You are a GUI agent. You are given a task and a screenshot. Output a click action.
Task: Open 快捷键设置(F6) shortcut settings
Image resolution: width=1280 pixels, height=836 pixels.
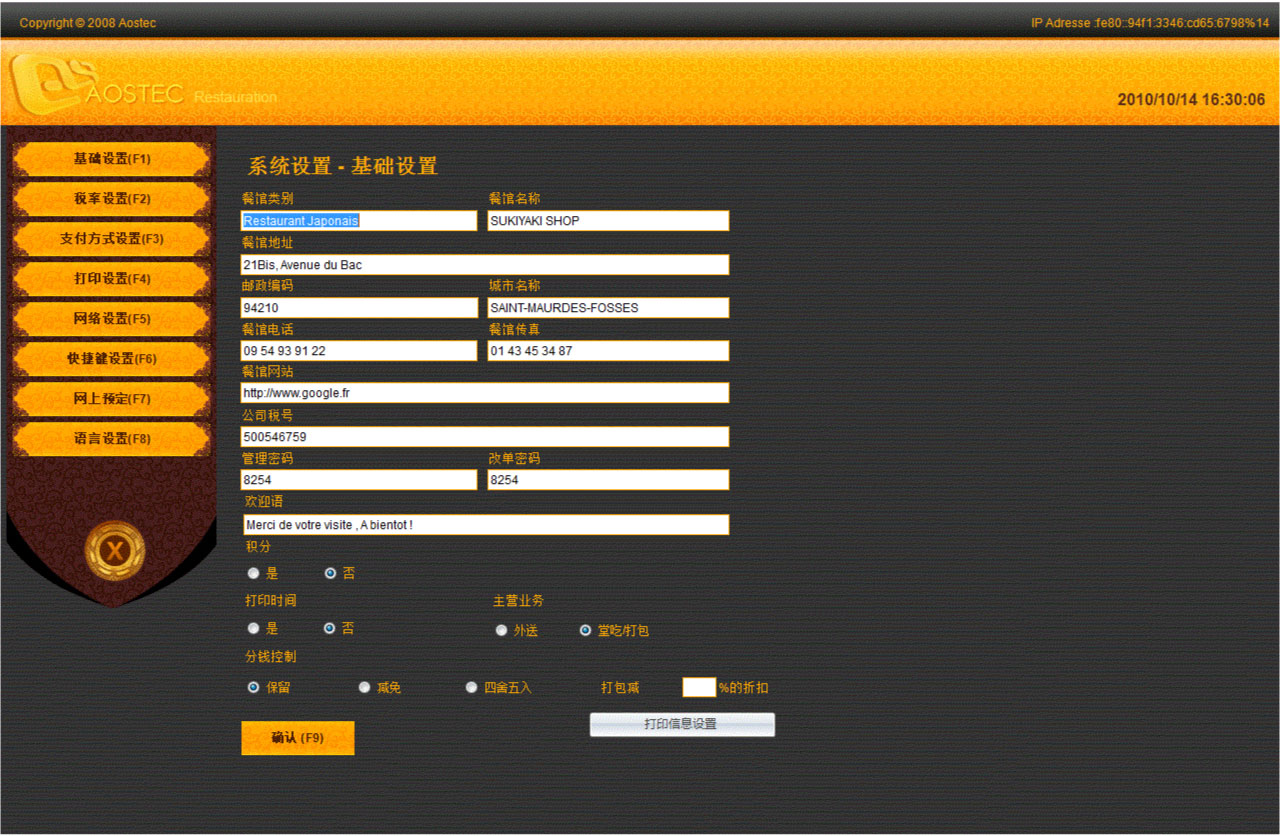point(111,359)
